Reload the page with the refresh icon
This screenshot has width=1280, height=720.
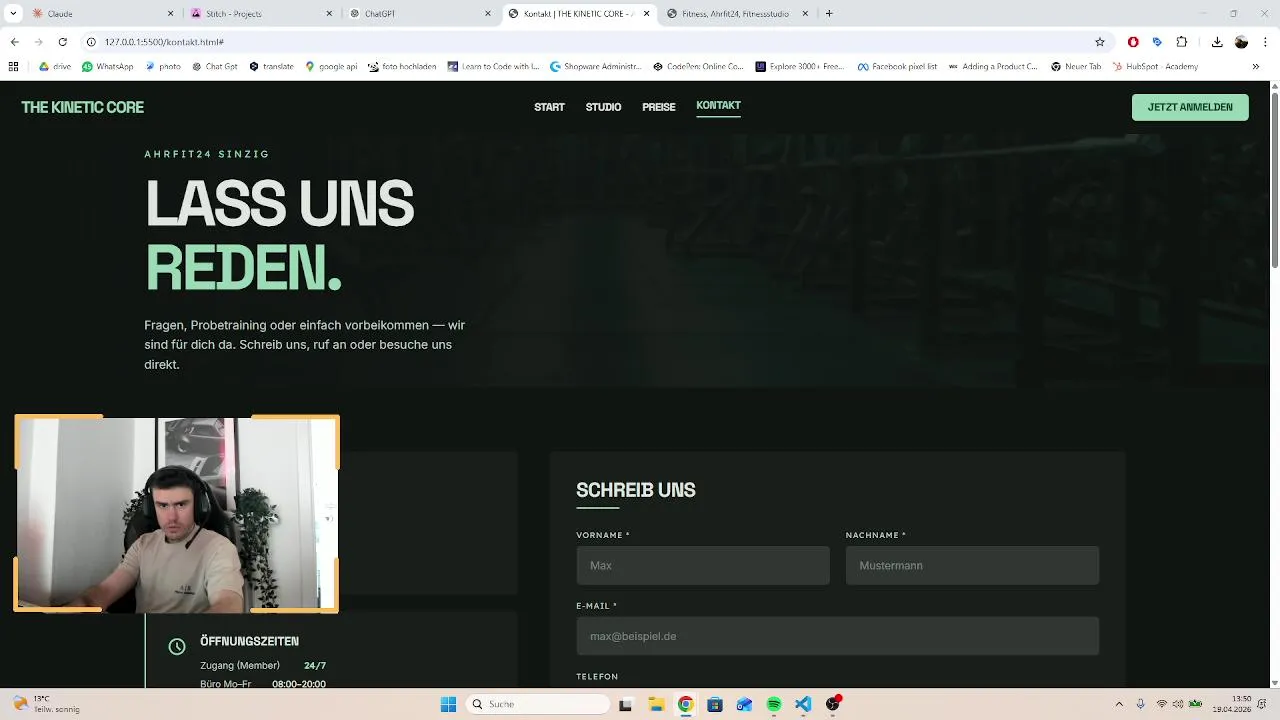pyautogui.click(x=62, y=42)
